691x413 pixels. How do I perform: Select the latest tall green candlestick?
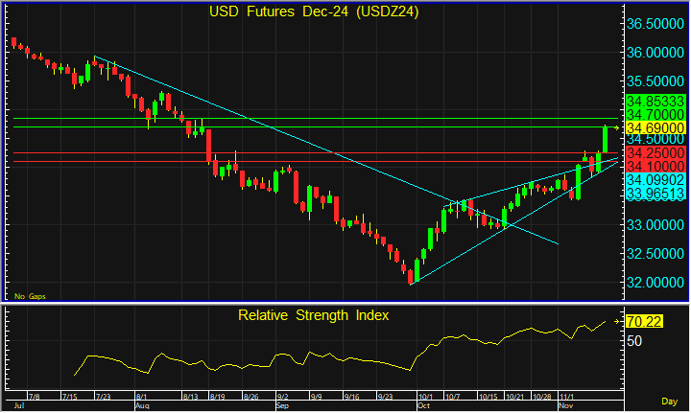[606, 140]
